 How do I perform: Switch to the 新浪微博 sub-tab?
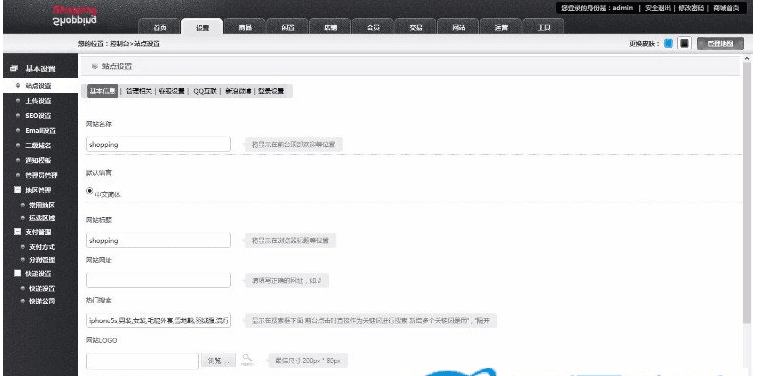238,91
